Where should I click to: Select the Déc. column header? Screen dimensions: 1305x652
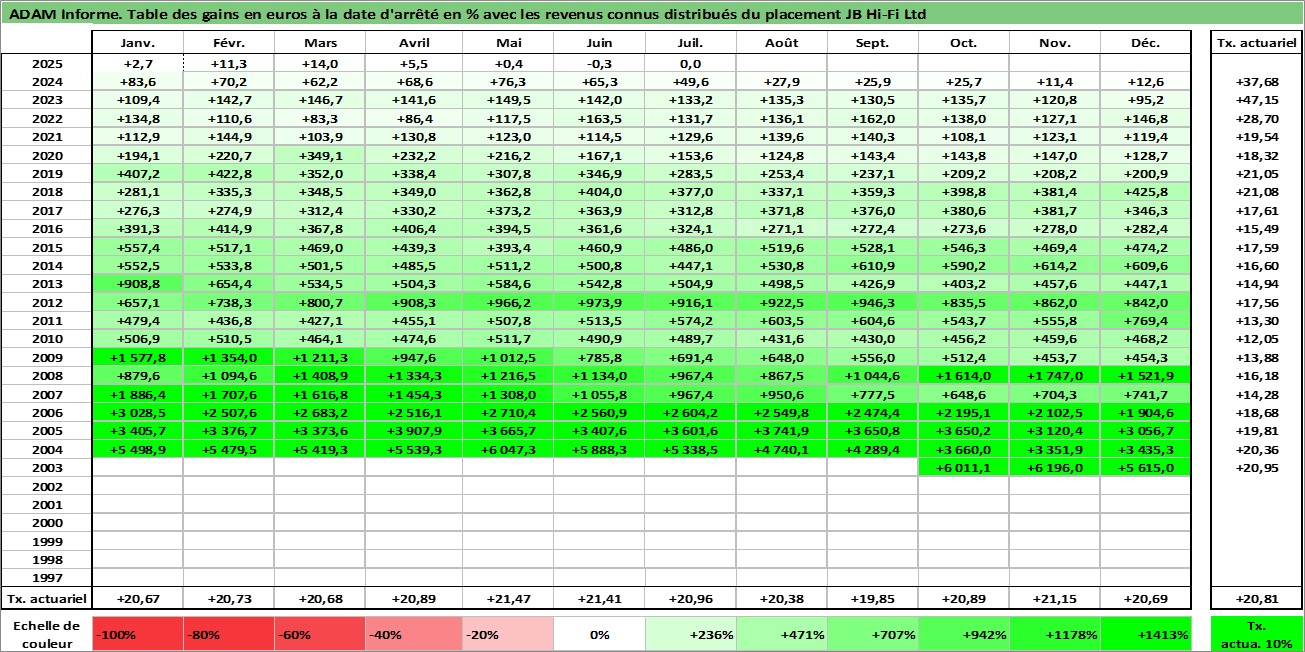(x=1146, y=43)
